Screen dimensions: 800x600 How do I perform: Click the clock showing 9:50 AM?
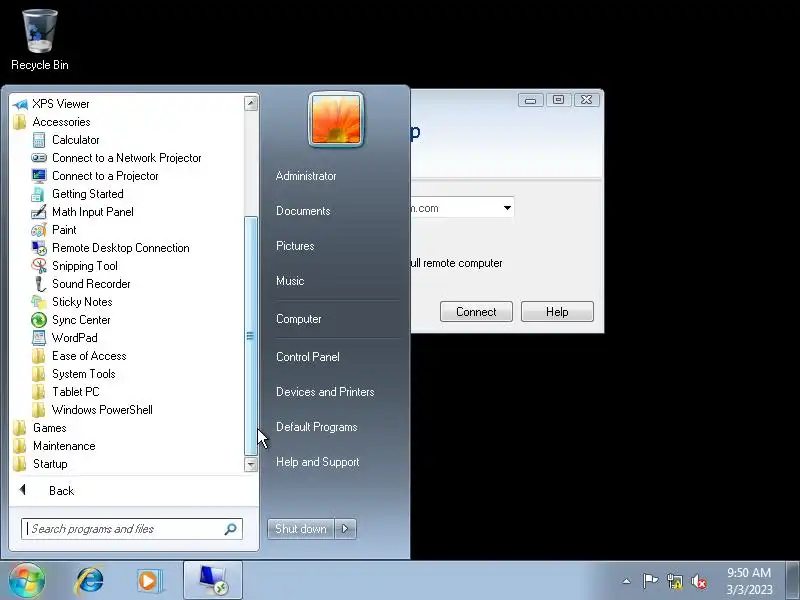pyautogui.click(x=749, y=572)
